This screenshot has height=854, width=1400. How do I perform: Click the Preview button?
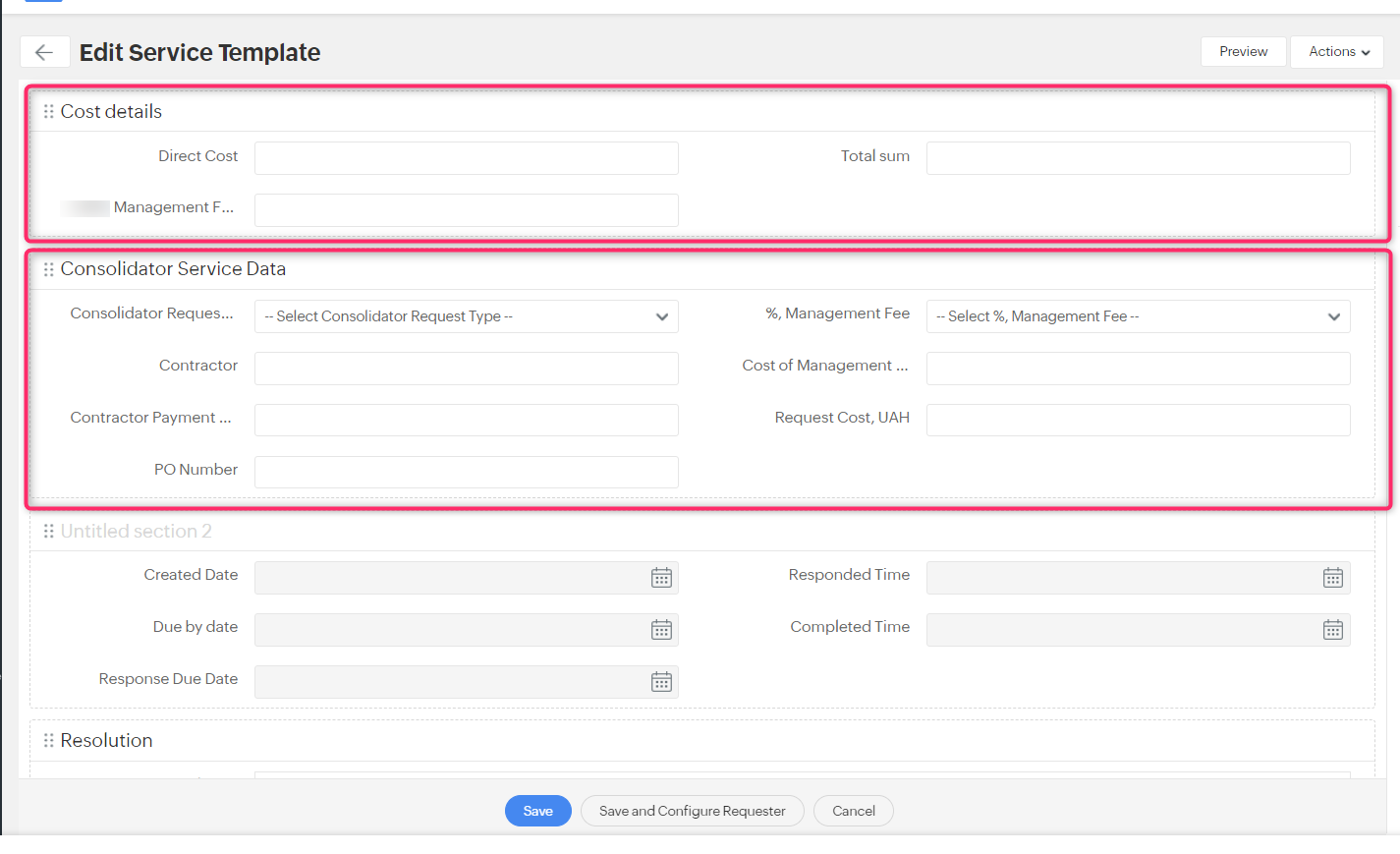[x=1243, y=52]
